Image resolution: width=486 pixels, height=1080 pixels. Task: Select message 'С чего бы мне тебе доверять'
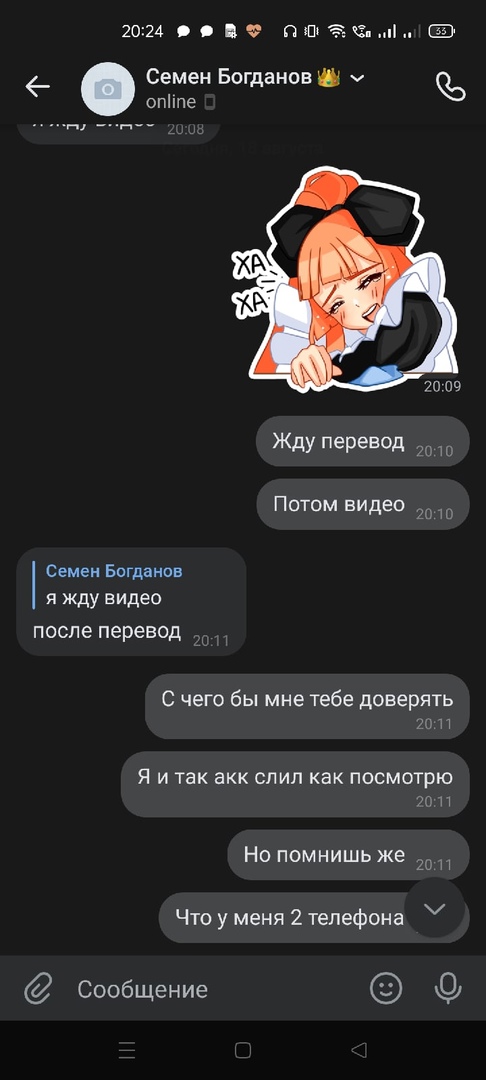click(x=307, y=706)
